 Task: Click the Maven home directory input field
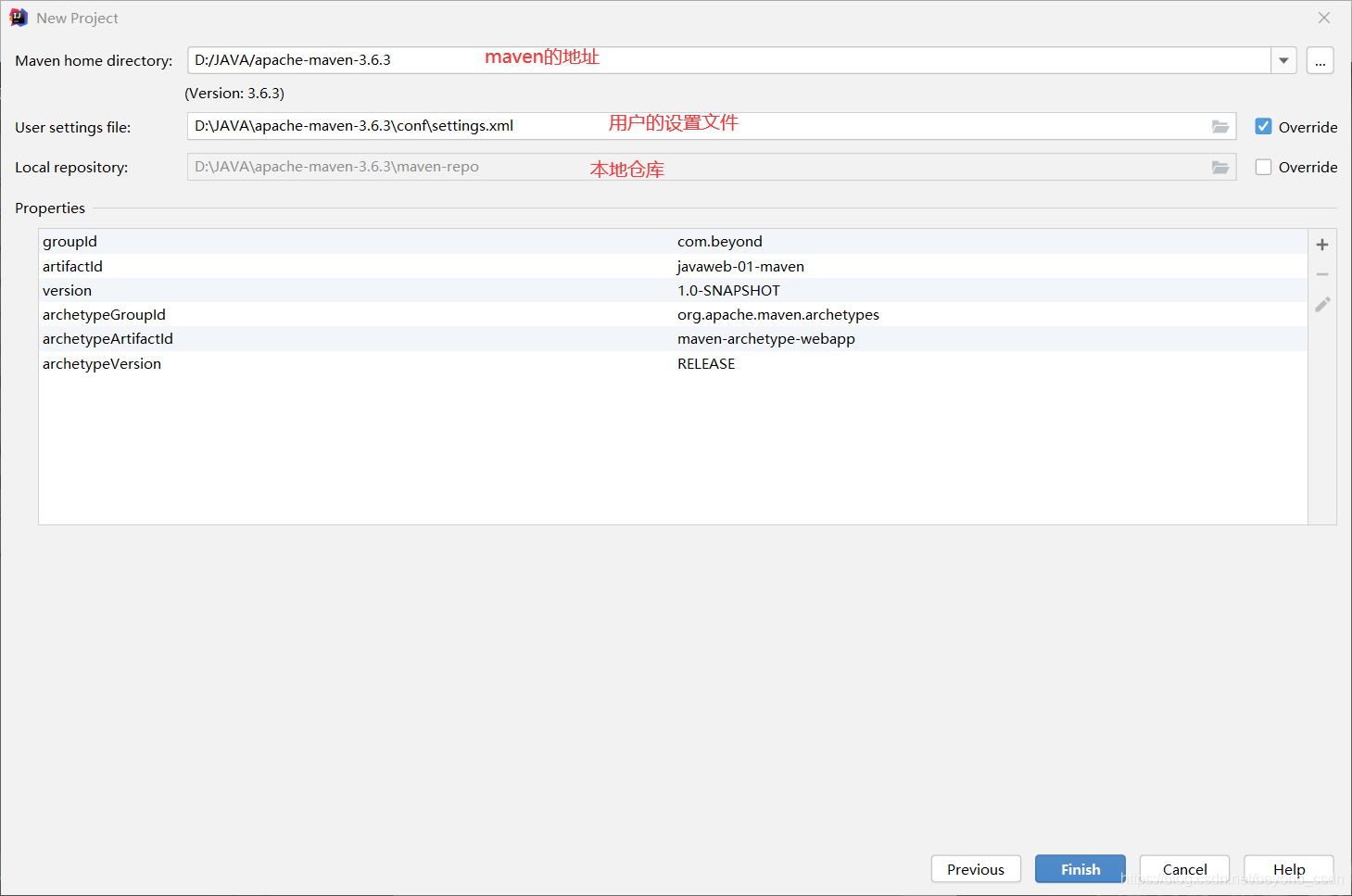coord(728,60)
